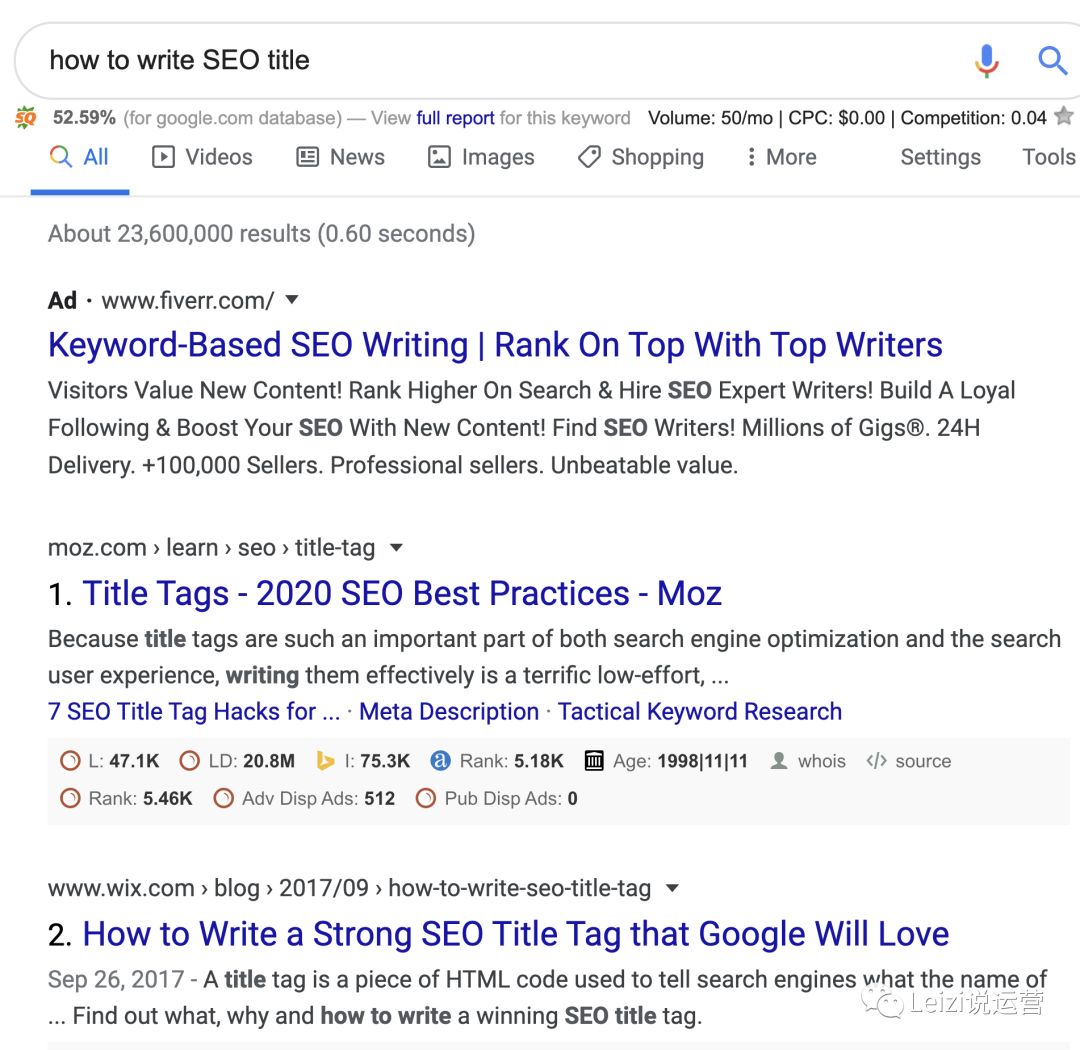1080x1050 pixels.
Task: Click the moz.com breadcrumb URL
Action: click(211, 548)
